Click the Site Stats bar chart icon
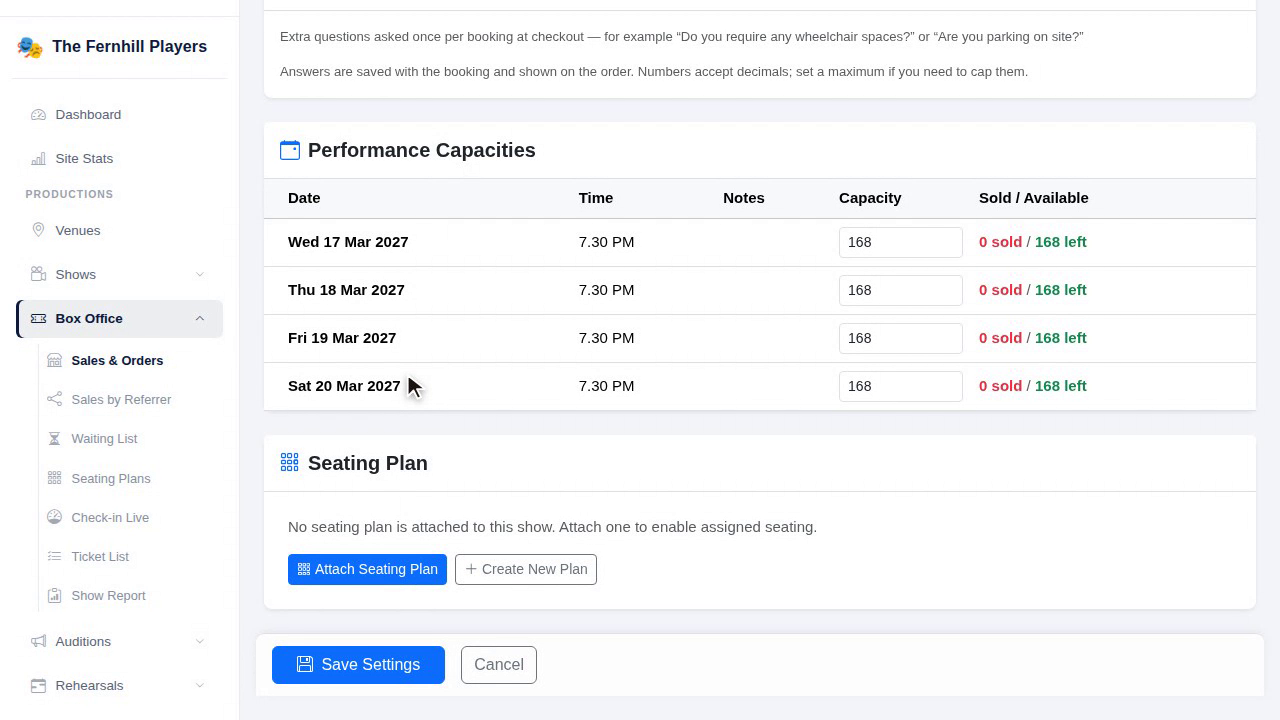Screen dimensions: 1280x720 (38, 159)
